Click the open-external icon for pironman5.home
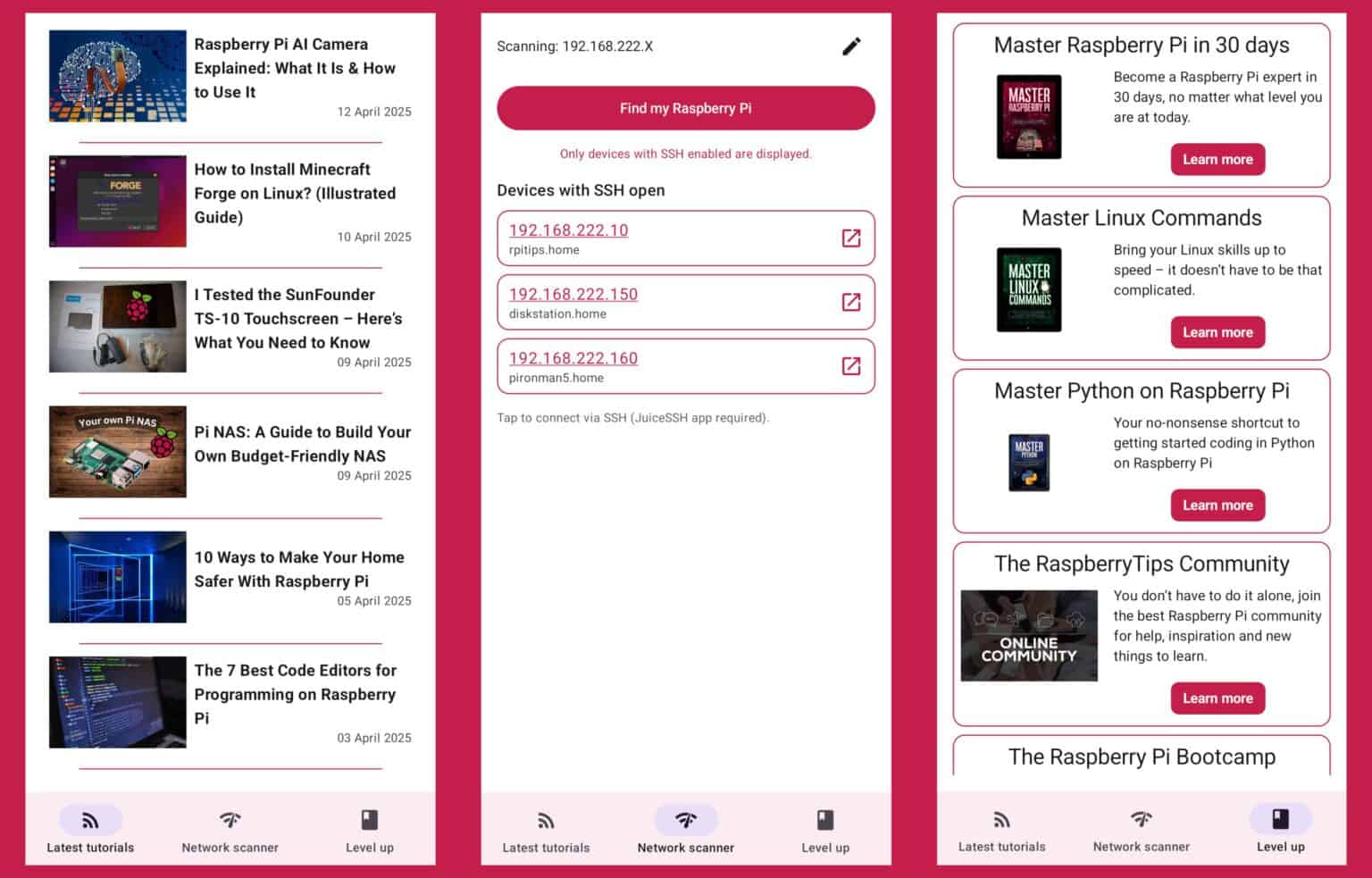The height and width of the screenshot is (878, 1372). click(851, 366)
